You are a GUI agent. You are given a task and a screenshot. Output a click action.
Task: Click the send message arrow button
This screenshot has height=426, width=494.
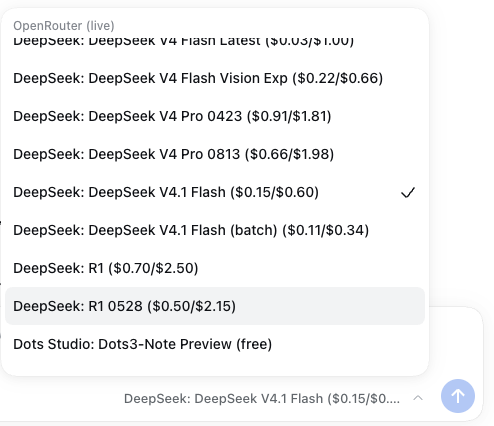pos(458,396)
